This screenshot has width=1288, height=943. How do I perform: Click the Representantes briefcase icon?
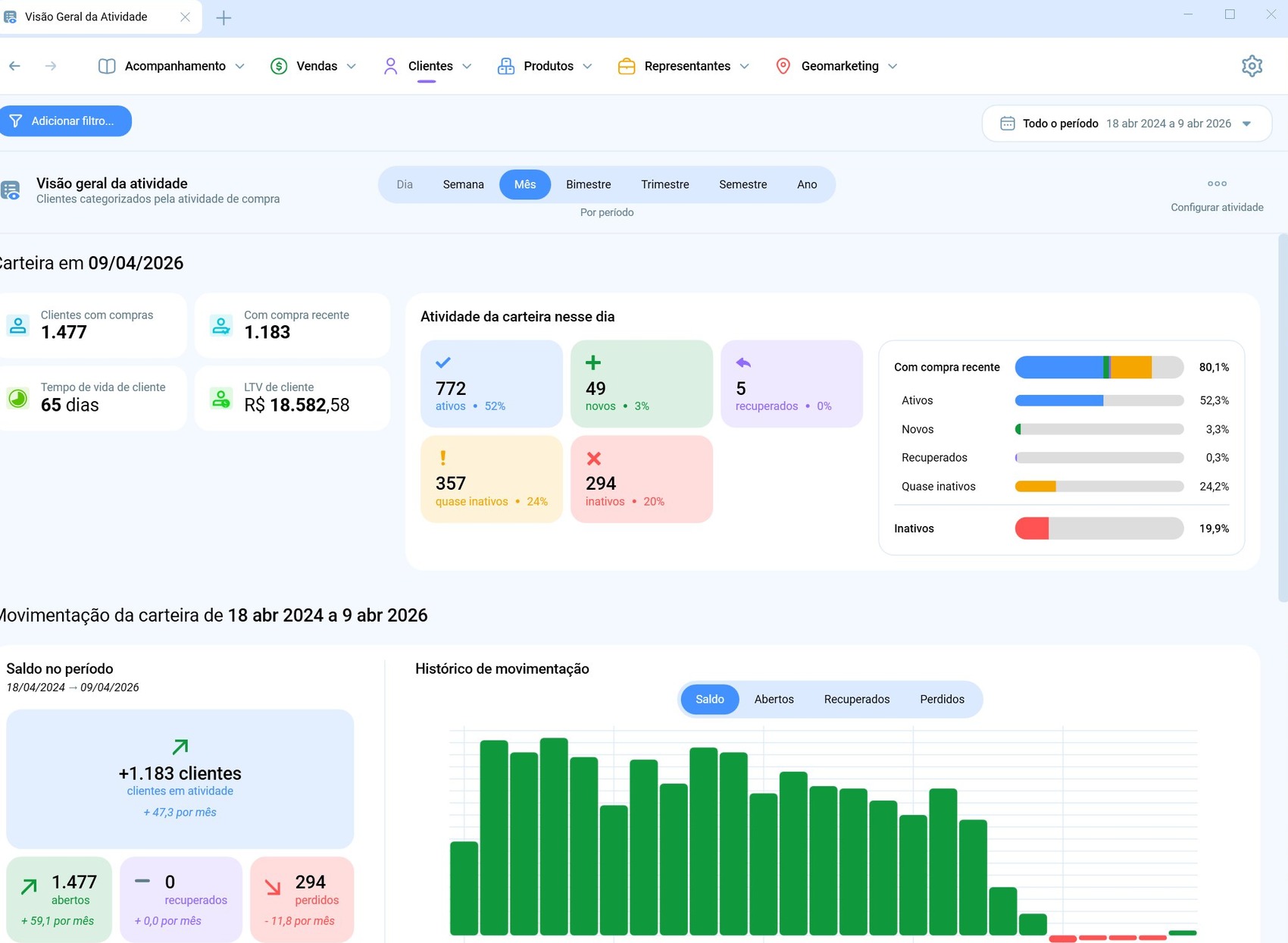627,66
